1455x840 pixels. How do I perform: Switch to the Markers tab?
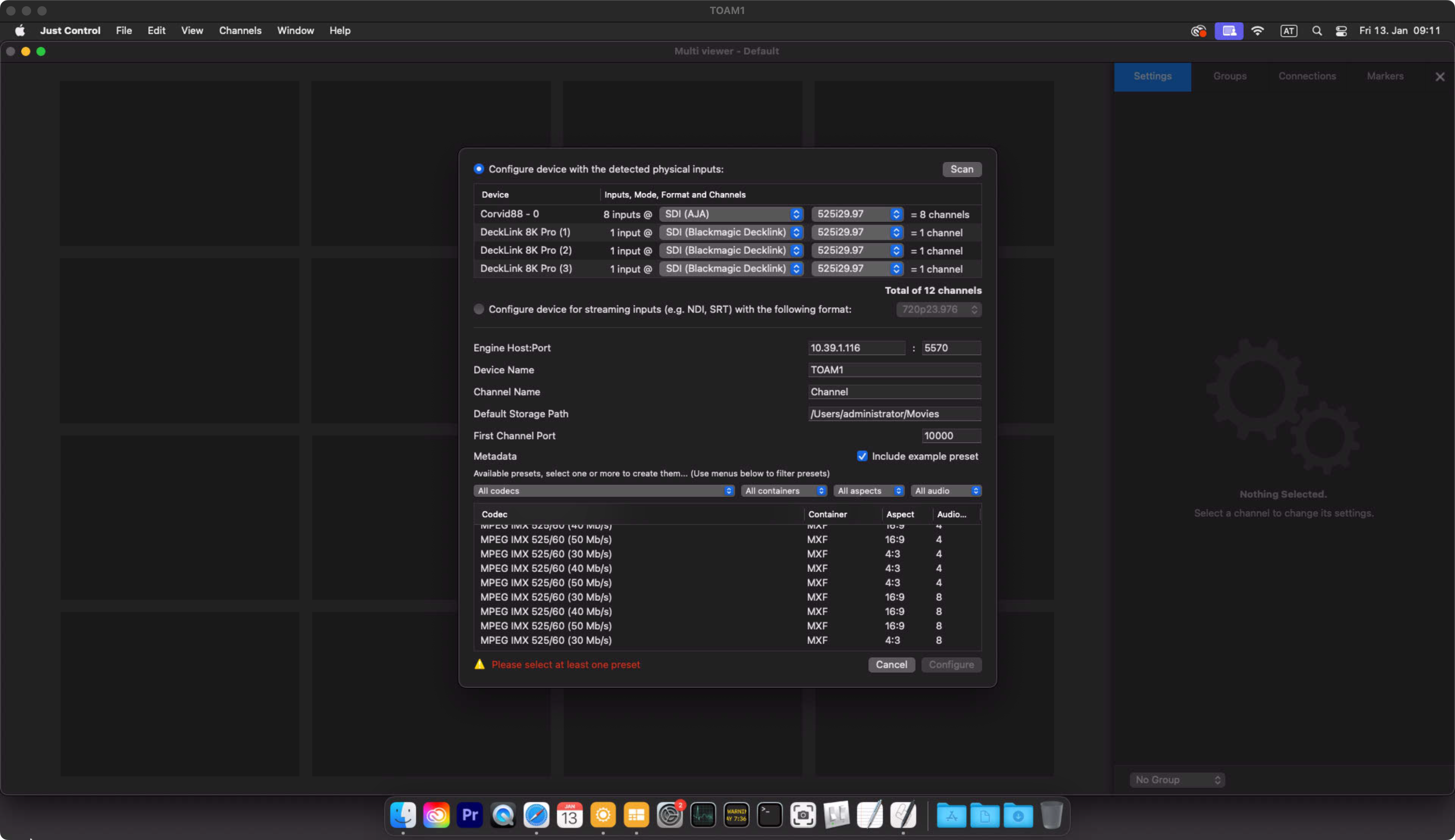(x=1385, y=76)
